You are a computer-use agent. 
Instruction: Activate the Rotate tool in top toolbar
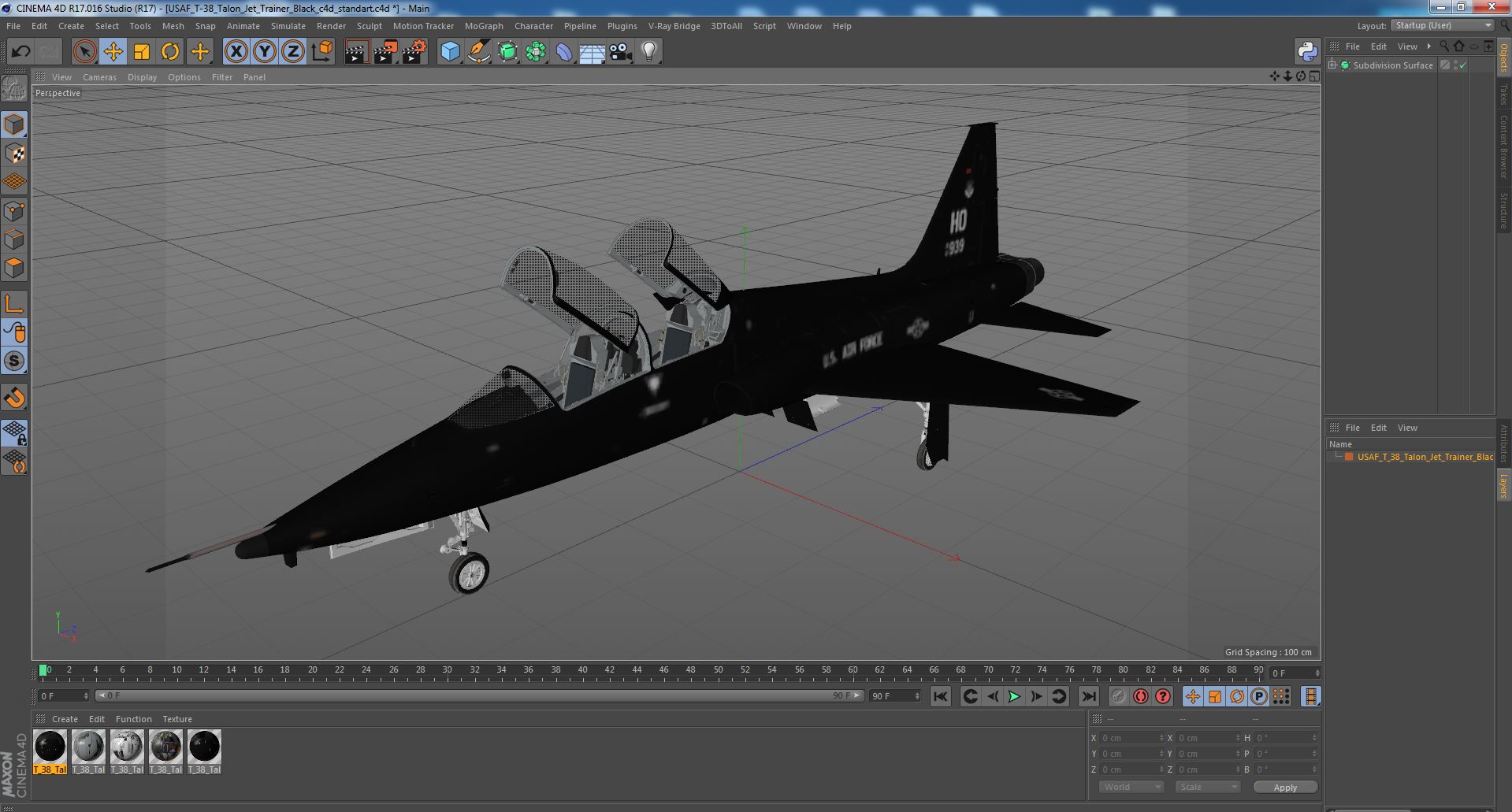170,52
